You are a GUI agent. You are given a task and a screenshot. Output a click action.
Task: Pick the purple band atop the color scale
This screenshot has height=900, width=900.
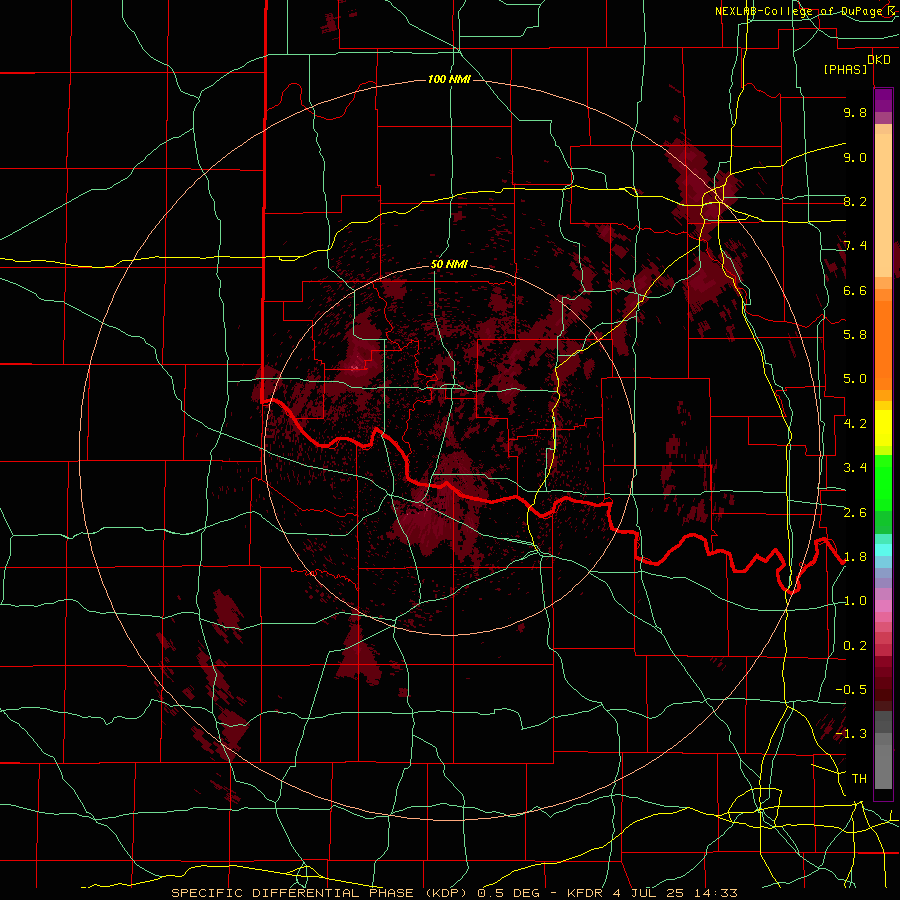tap(883, 100)
